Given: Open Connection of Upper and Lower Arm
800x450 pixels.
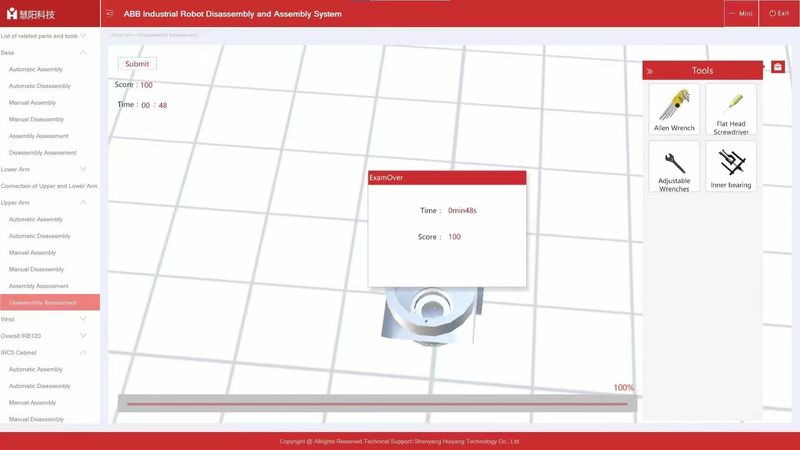Looking at the screenshot, I should coord(50,186).
